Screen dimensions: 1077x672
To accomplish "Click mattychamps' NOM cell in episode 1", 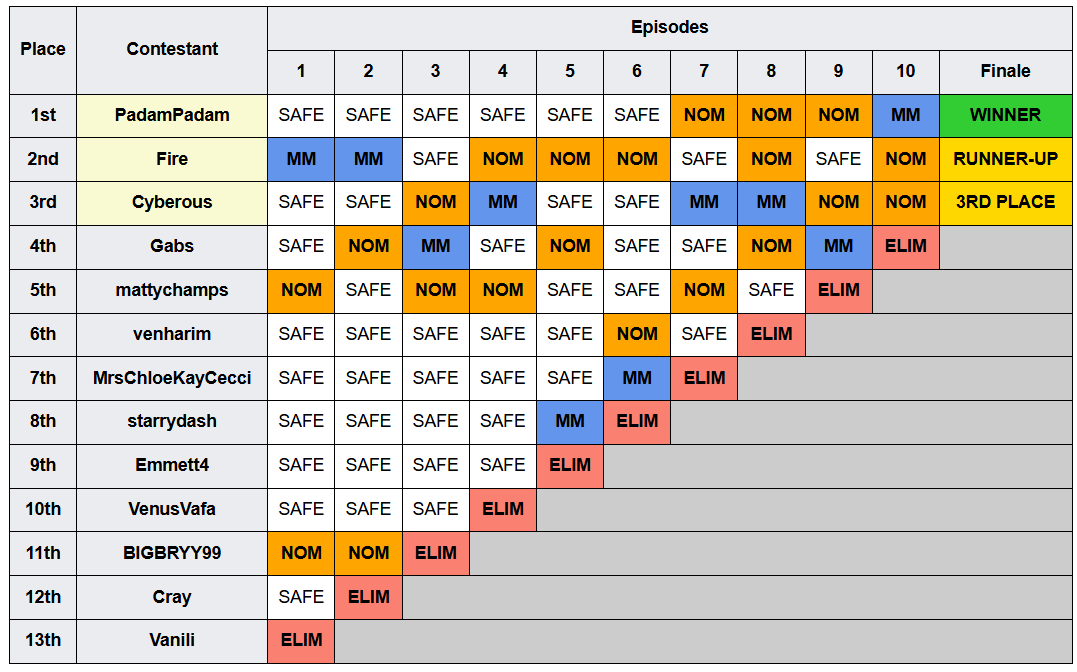I will click(x=301, y=290).
